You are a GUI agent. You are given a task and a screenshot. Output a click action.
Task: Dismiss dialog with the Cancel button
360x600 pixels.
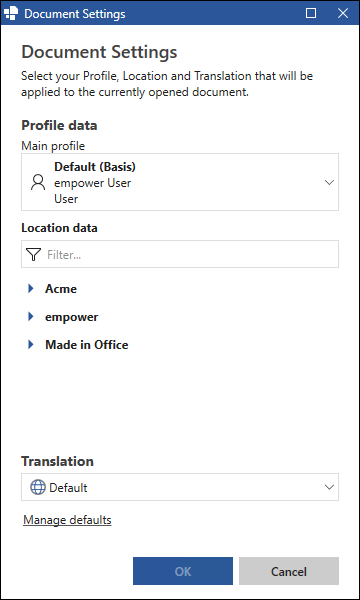[289, 571]
